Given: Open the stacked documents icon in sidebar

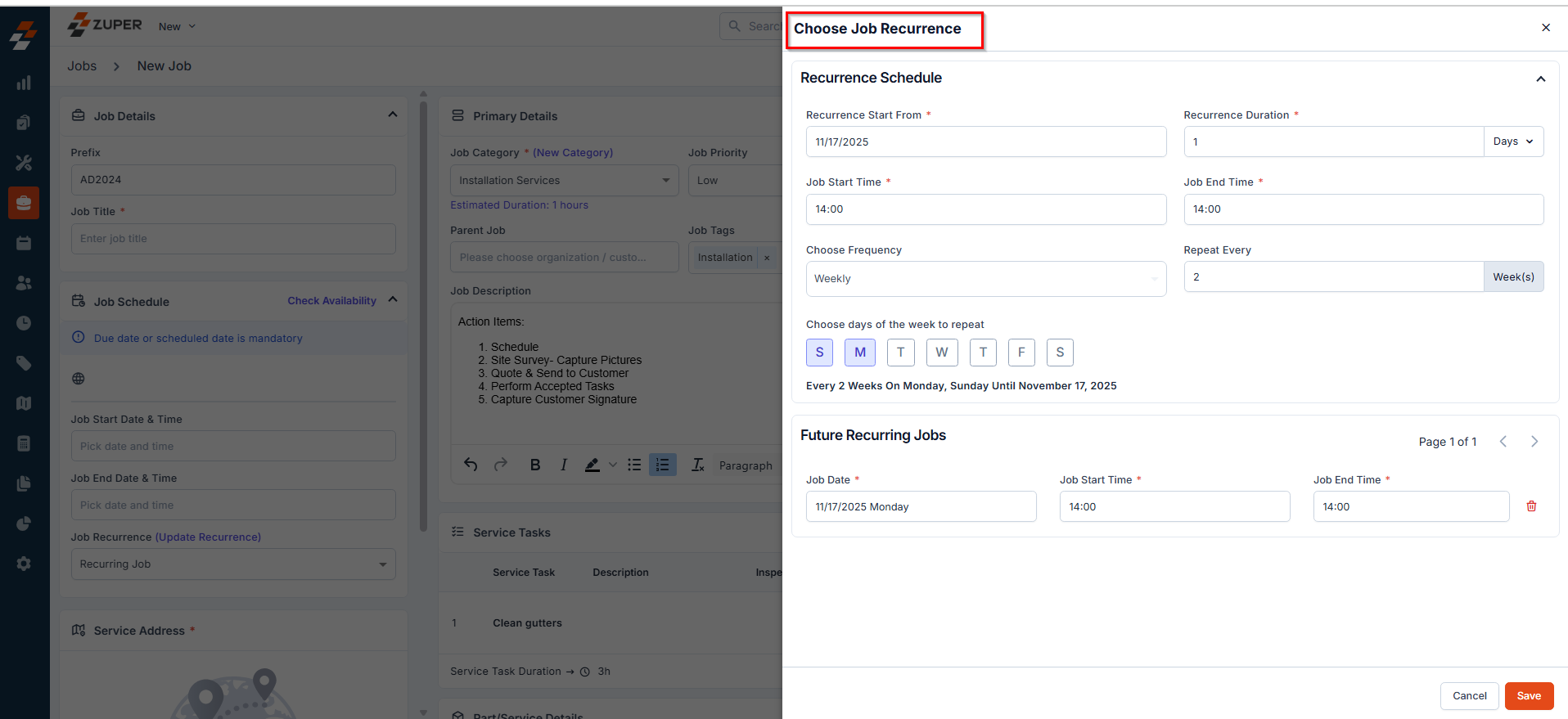Looking at the screenshot, I should 24,483.
